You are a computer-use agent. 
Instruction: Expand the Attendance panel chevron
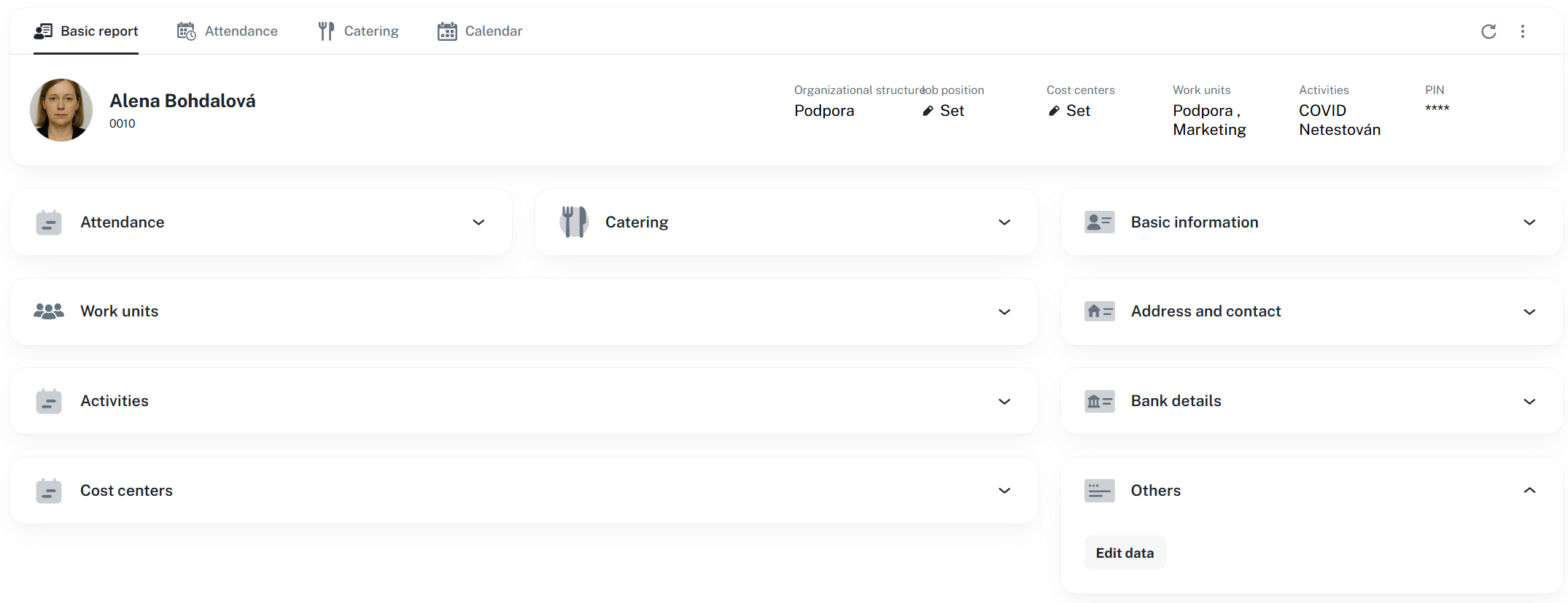(478, 222)
